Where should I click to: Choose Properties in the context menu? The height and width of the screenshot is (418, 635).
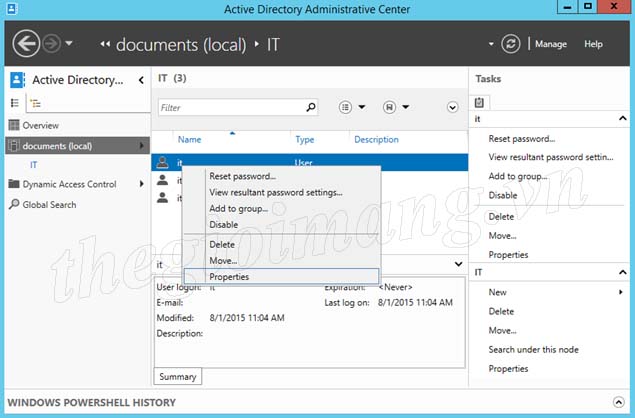point(281,277)
